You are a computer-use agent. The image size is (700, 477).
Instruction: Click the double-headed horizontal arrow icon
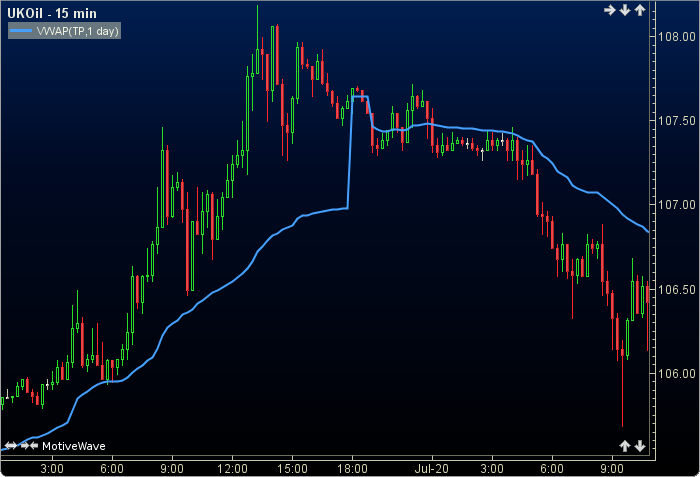click(11, 445)
